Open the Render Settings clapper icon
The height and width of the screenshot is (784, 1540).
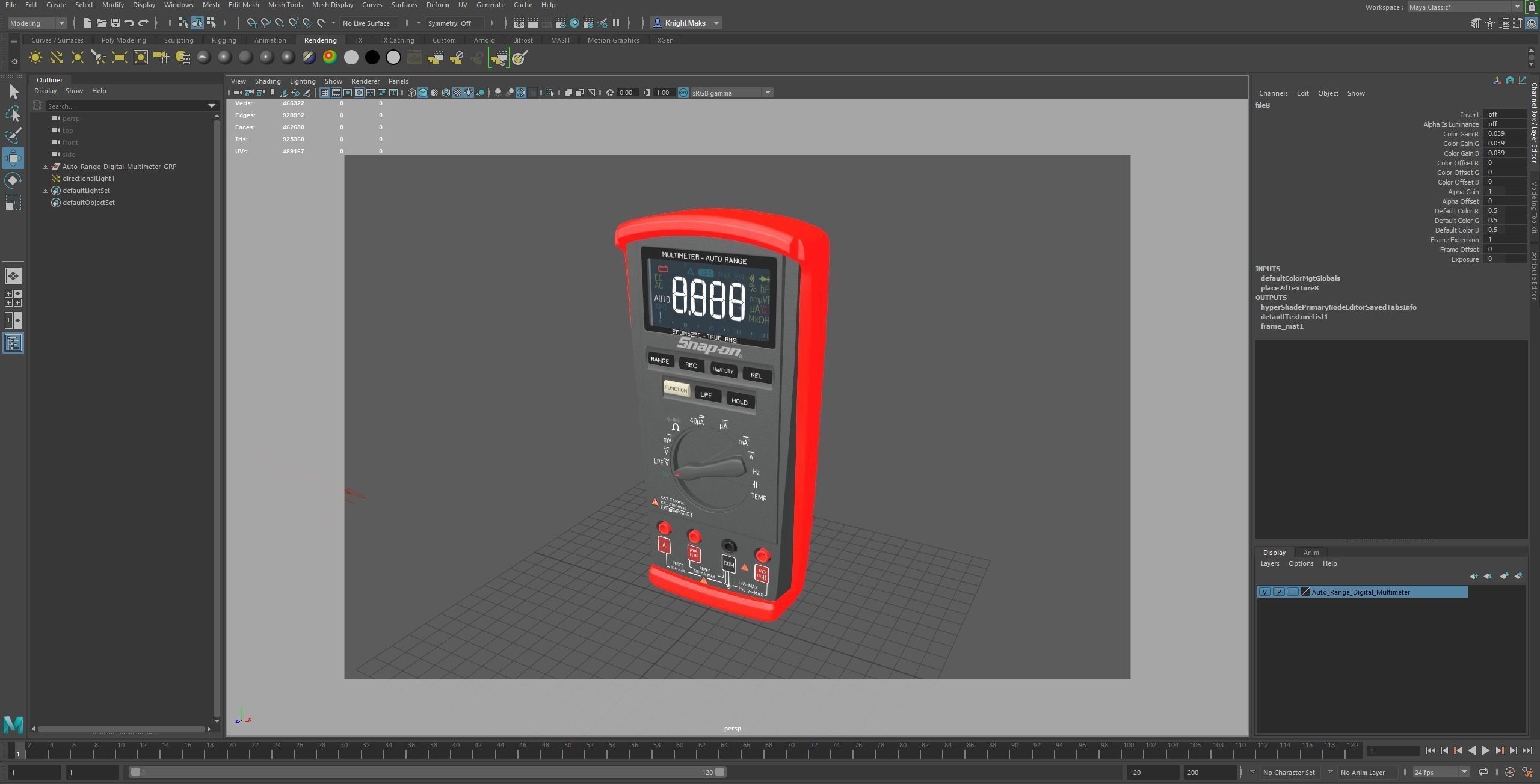coord(561,23)
